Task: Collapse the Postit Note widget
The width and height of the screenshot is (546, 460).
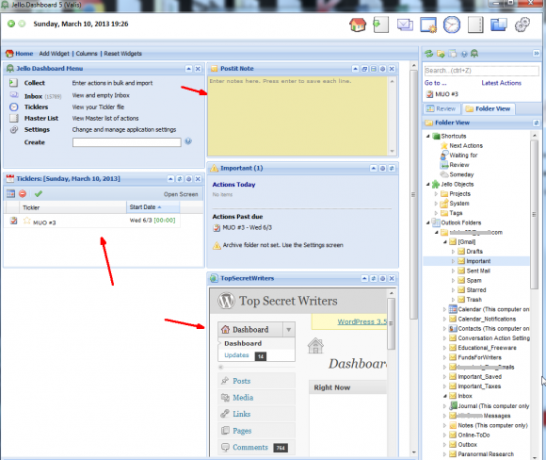Action: pyautogui.click(x=355, y=69)
